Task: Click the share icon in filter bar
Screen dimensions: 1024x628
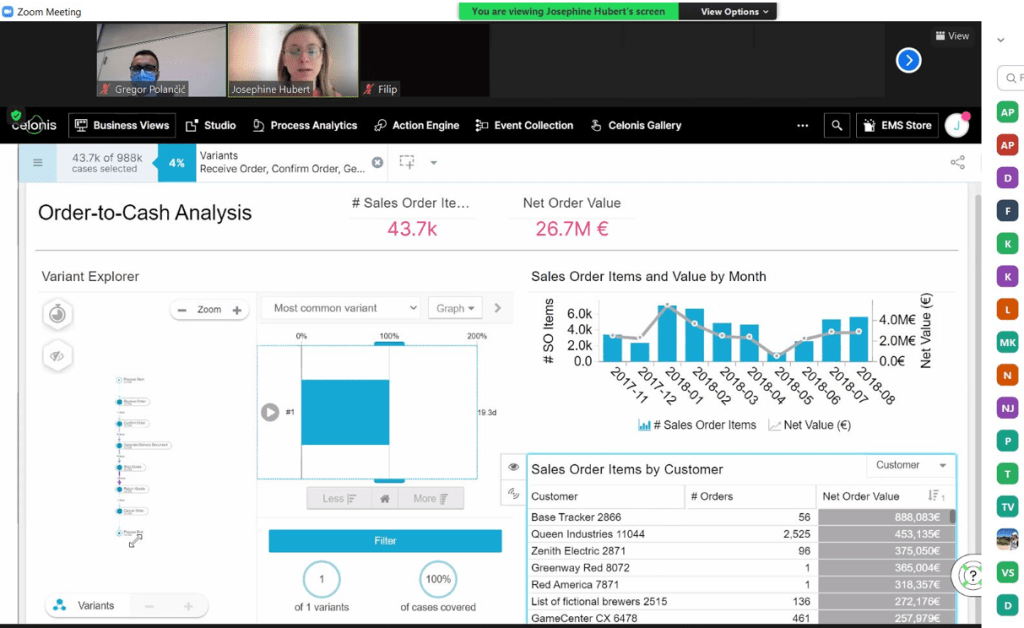Action: tap(957, 162)
